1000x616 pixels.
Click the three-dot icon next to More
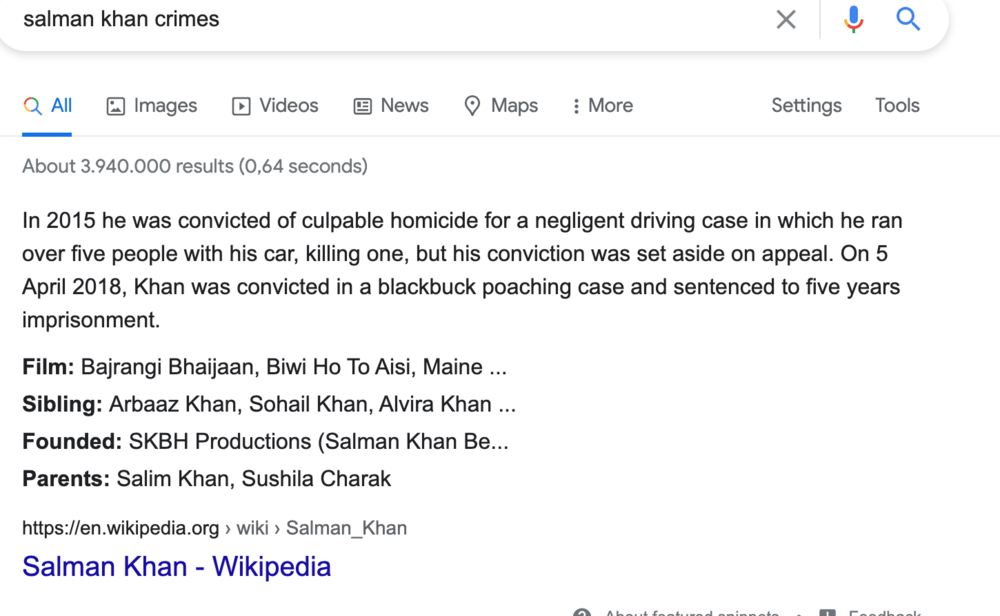[x=577, y=106]
